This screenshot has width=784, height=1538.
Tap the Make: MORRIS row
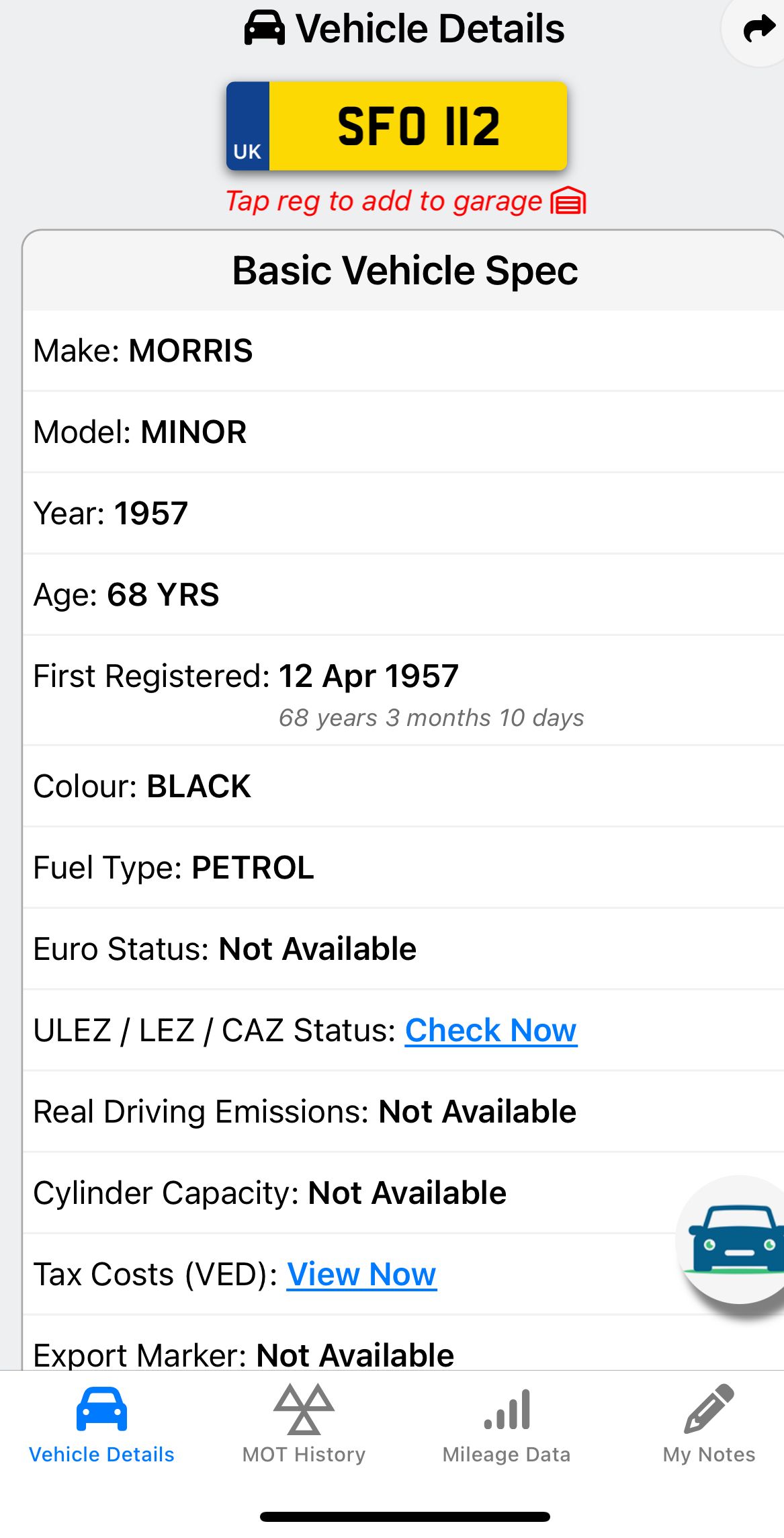point(403,351)
